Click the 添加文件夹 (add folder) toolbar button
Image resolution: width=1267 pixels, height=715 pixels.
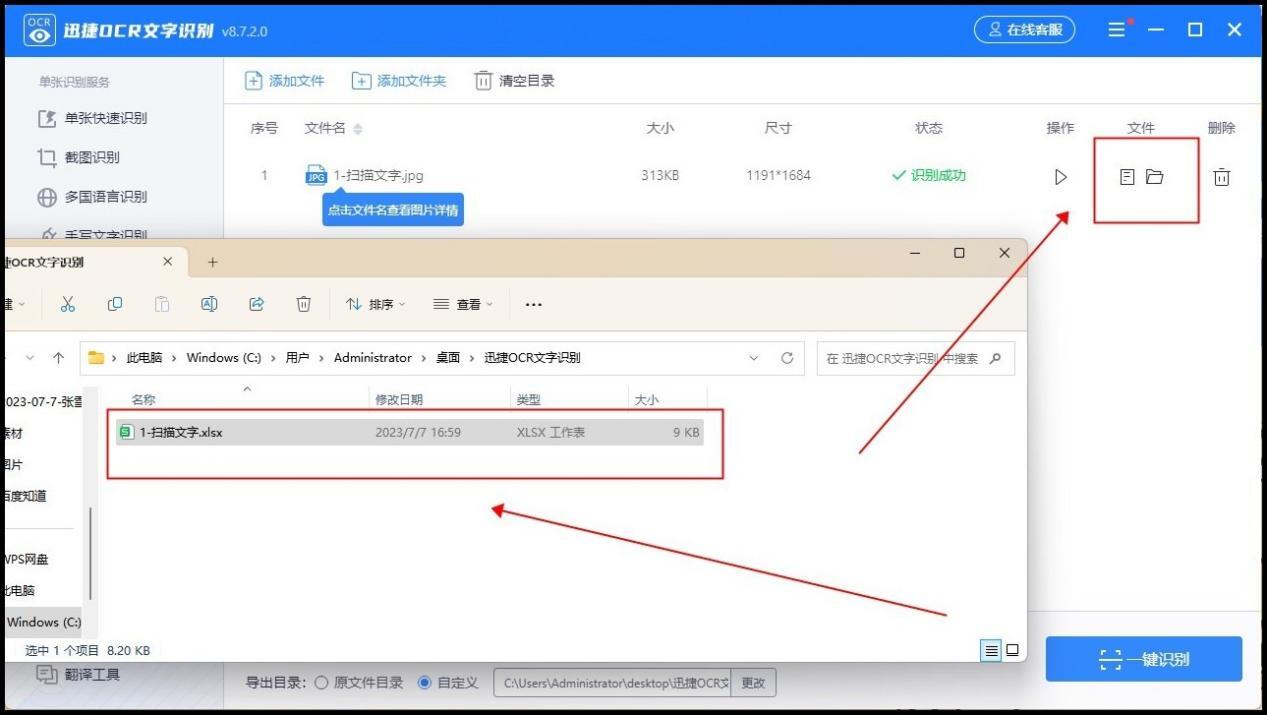coord(399,81)
